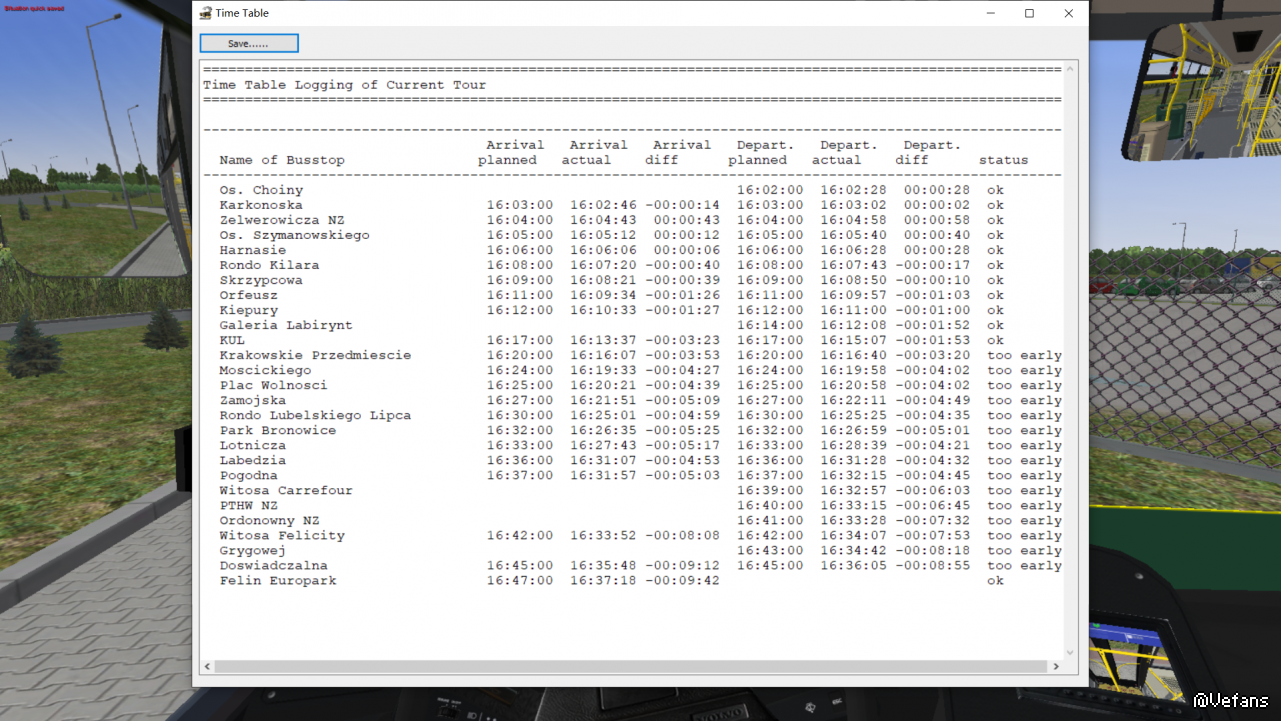The height and width of the screenshot is (721, 1281).
Task: Select the "Galeria Labirynt" bus stop name
Action: click(286, 325)
